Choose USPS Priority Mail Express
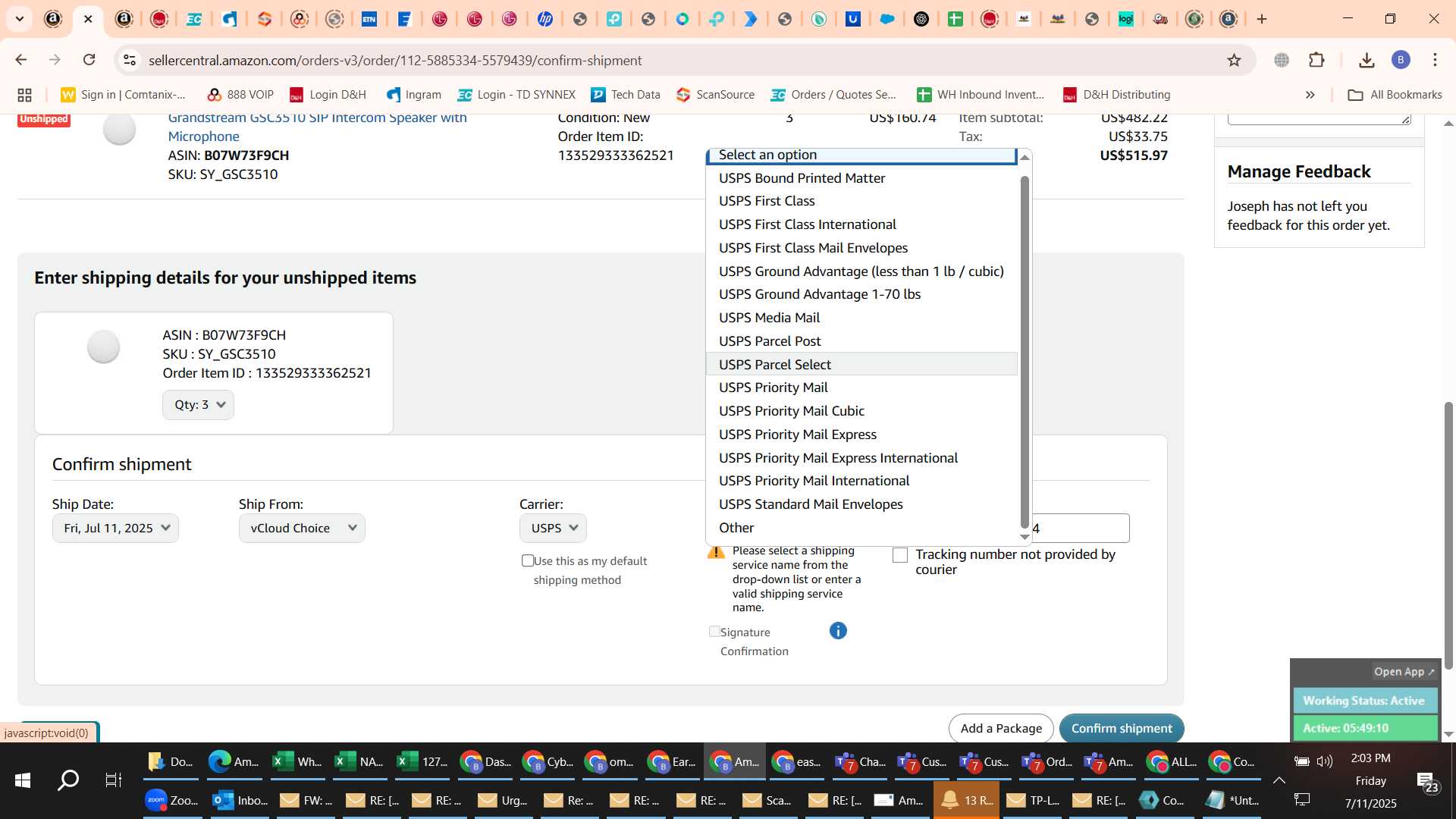1456x819 pixels. point(861,435)
